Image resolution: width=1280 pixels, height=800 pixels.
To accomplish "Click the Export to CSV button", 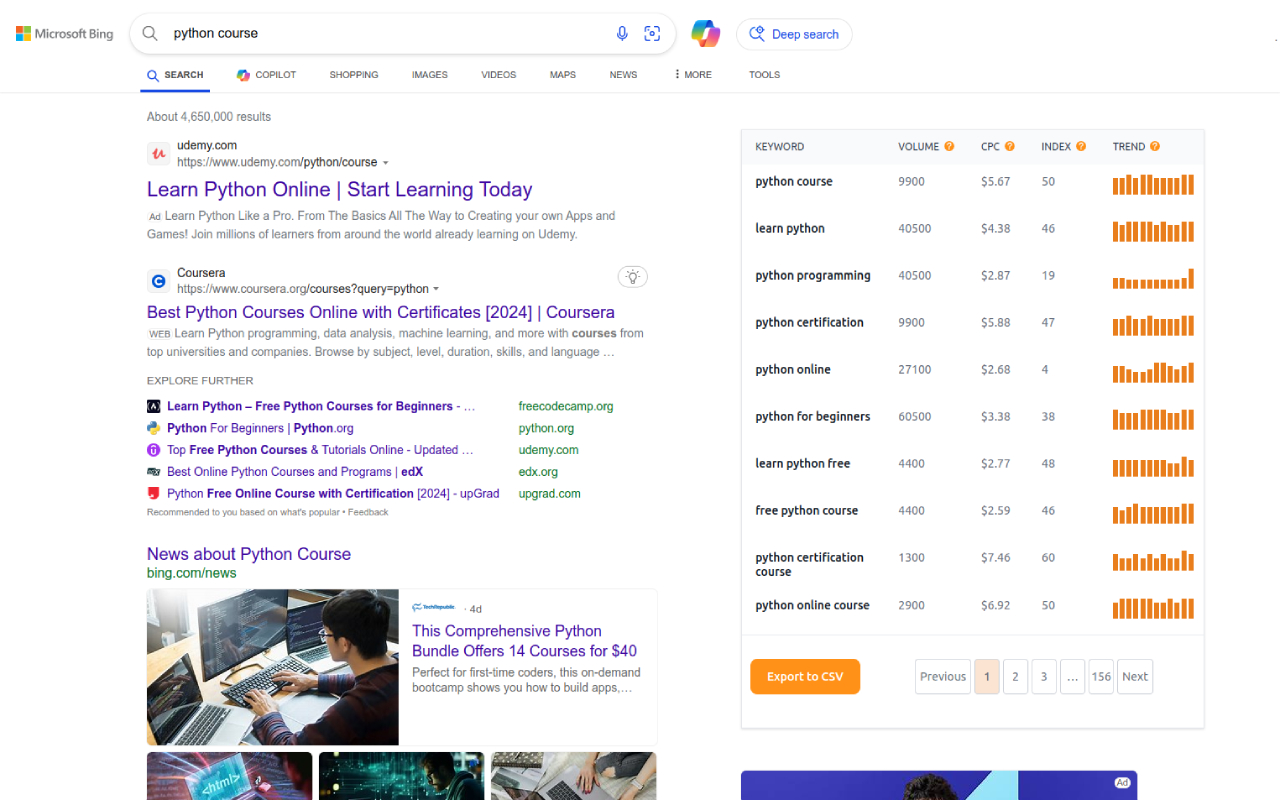I will click(x=805, y=677).
